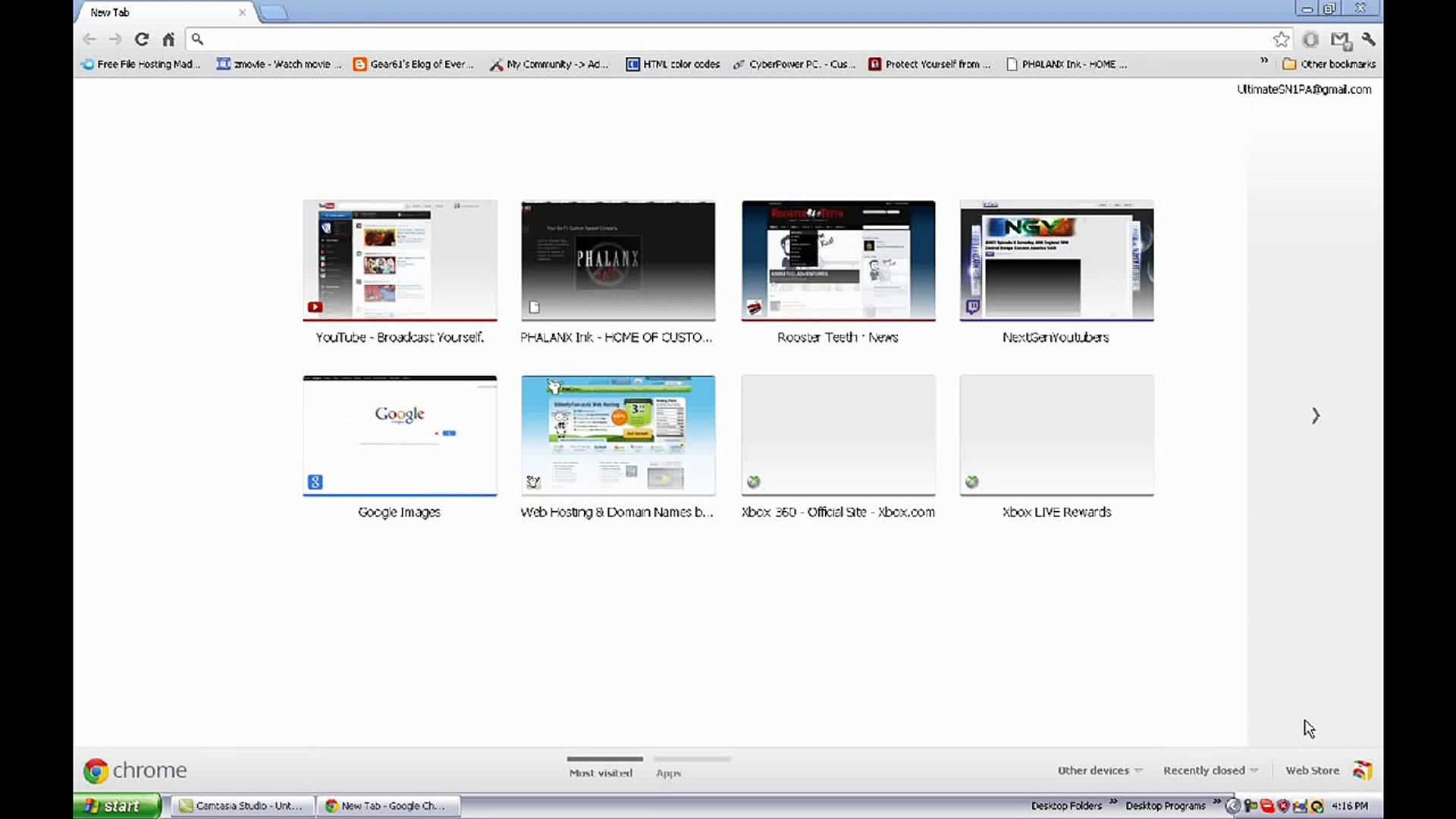1456x819 pixels.
Task: Click the tray icon with green checkmark
Action: [1317, 806]
